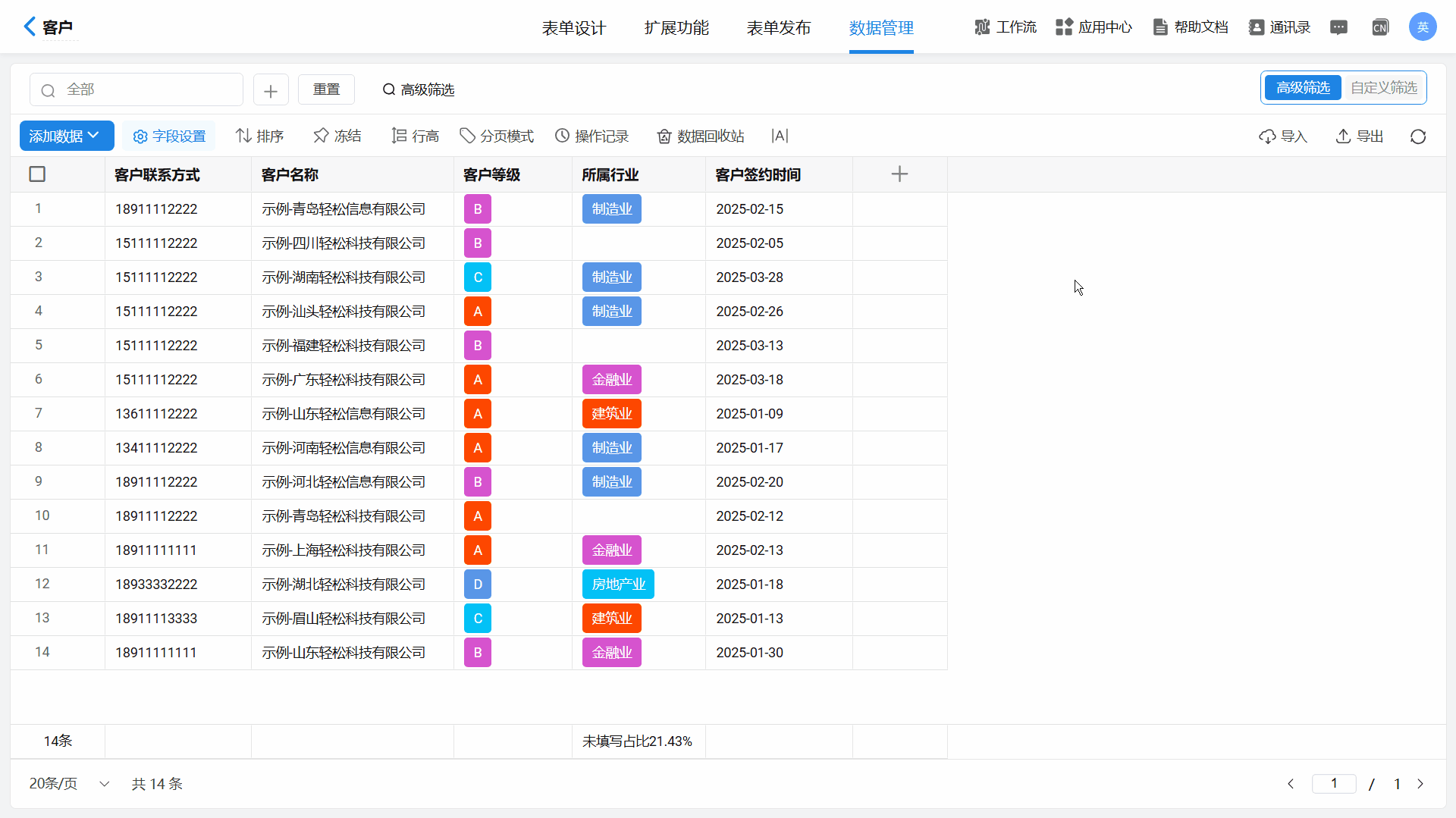Viewport: 1456px width, 818px height.
Task: Click grade D tag in row 12
Action: point(478,585)
